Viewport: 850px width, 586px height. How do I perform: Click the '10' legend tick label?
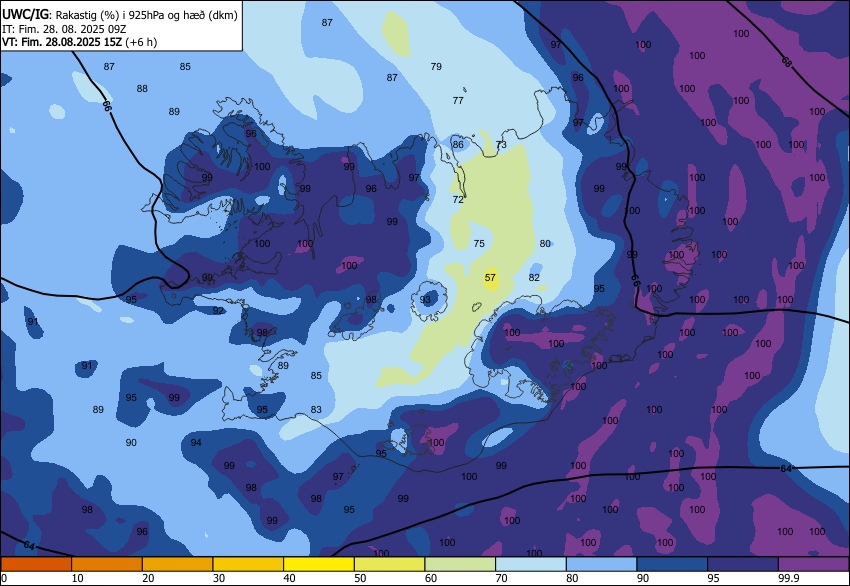point(78,578)
